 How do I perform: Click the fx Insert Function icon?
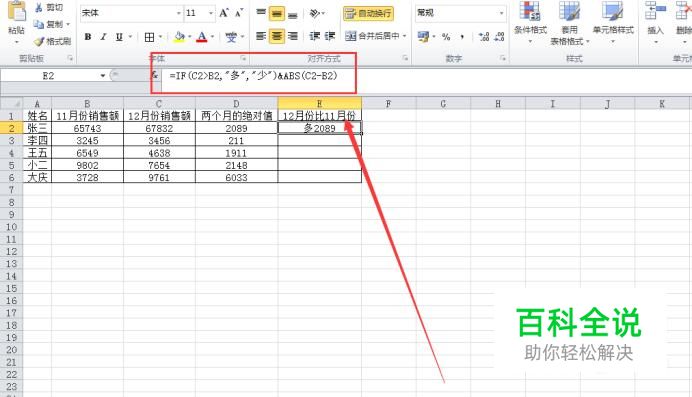point(154,75)
